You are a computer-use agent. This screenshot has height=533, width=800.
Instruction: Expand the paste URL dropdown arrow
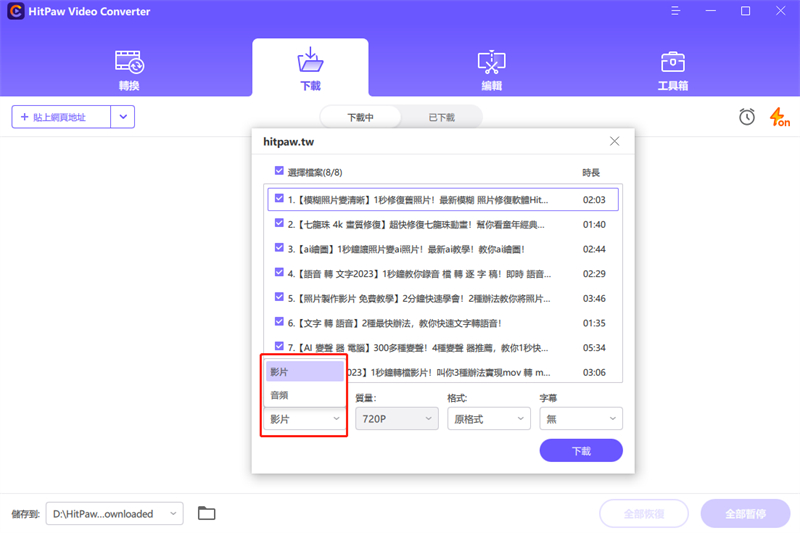(x=123, y=117)
